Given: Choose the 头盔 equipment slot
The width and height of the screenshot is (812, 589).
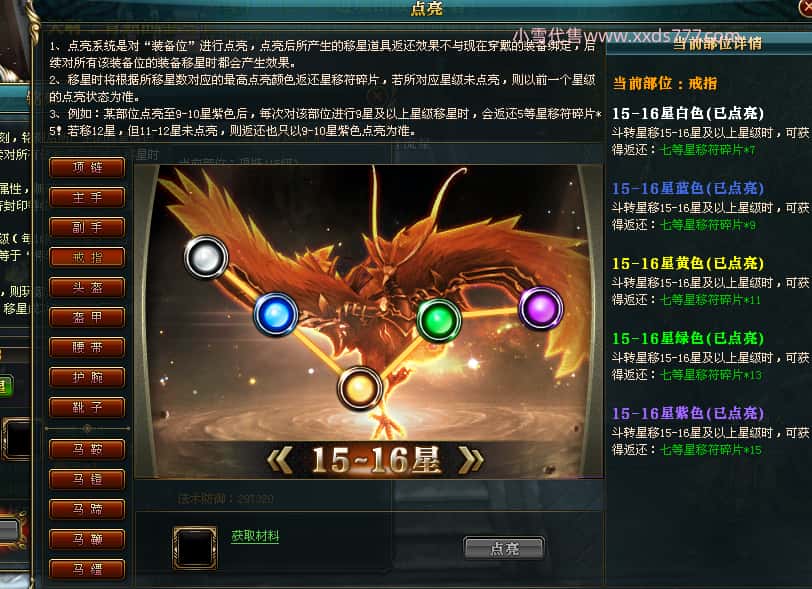Looking at the screenshot, I should tap(87, 288).
